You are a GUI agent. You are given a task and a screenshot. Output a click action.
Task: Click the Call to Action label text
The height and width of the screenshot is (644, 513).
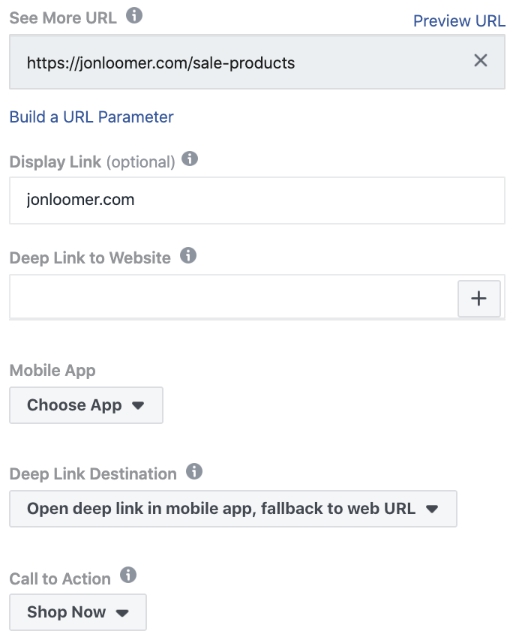click(60, 579)
